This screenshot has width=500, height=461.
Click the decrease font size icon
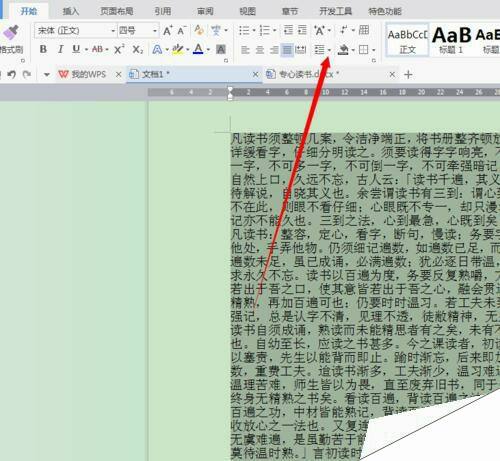[x=181, y=31]
